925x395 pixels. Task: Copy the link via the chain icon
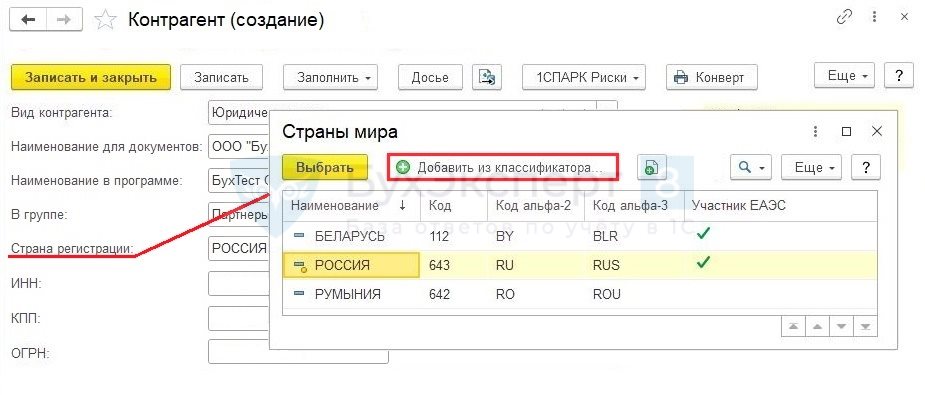pos(845,18)
